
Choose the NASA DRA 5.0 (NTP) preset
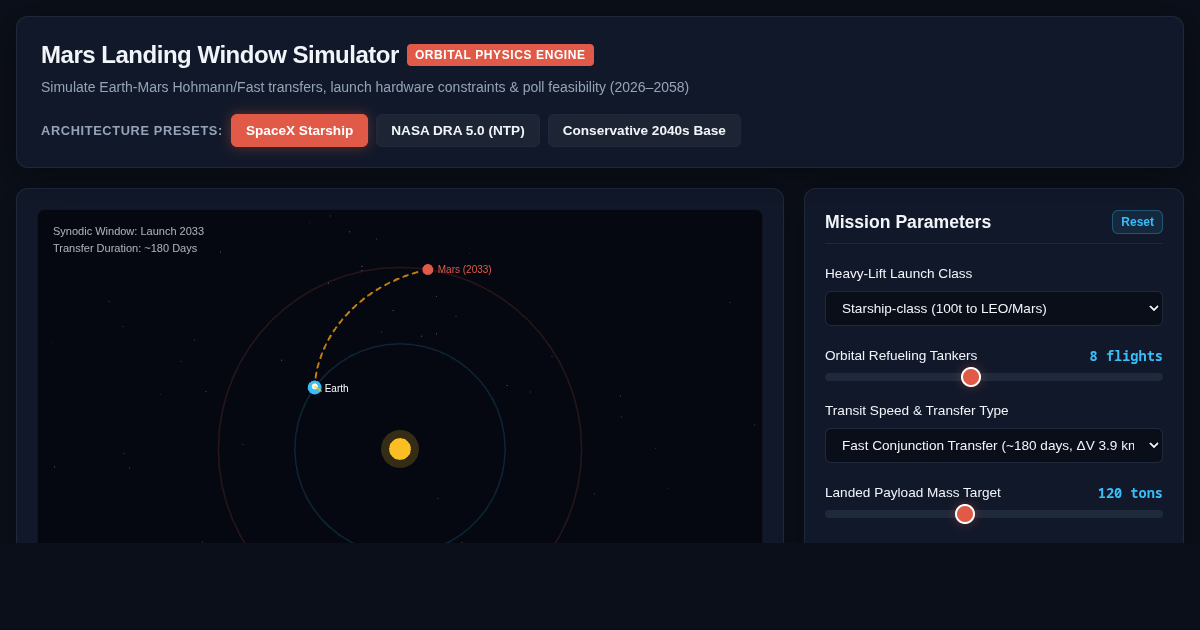coord(458,130)
